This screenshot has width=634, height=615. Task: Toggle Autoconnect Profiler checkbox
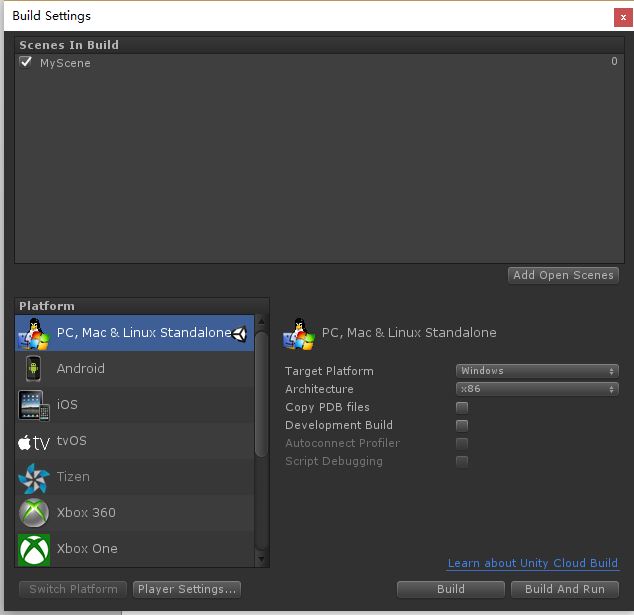(x=462, y=443)
